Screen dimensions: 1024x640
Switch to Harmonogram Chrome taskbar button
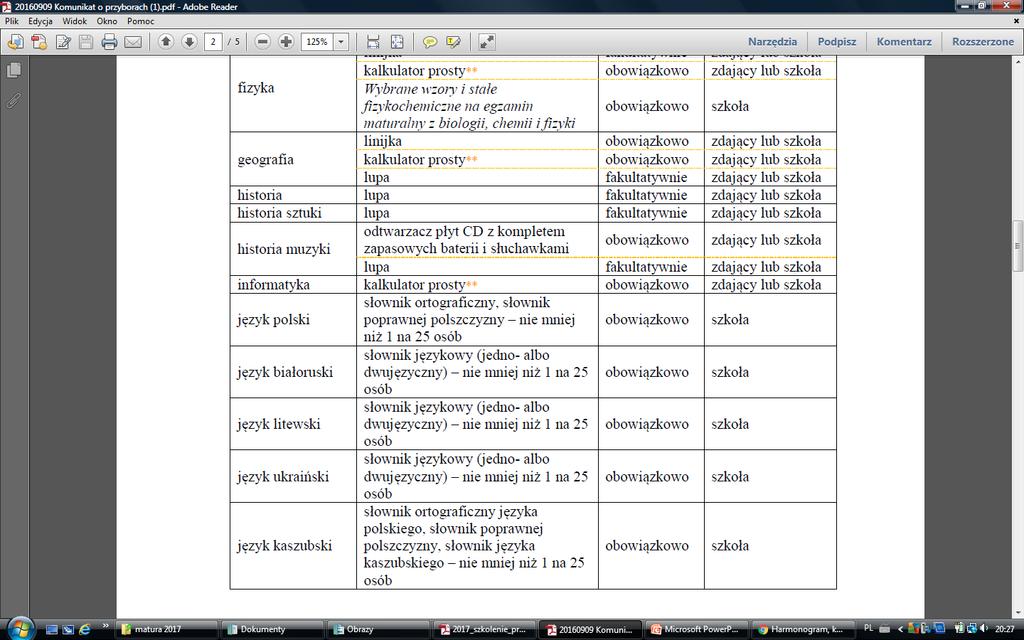[x=803, y=630]
